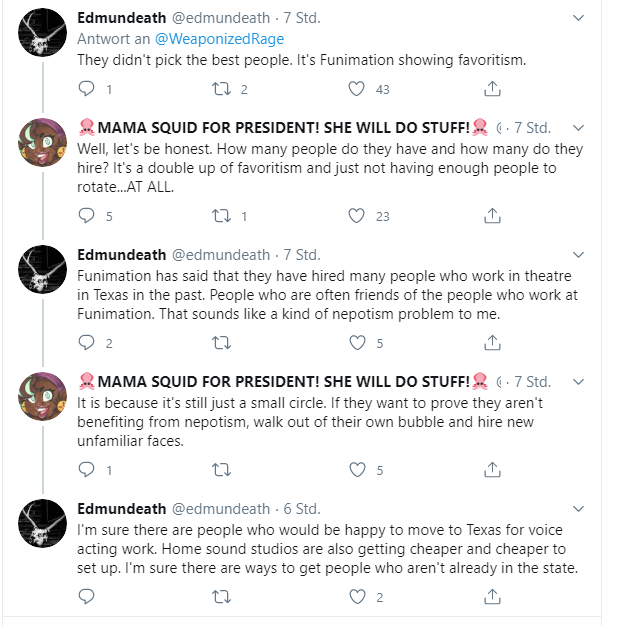
Task: Open Mama Squid's avatar on second tweet
Action: click(x=42, y=396)
